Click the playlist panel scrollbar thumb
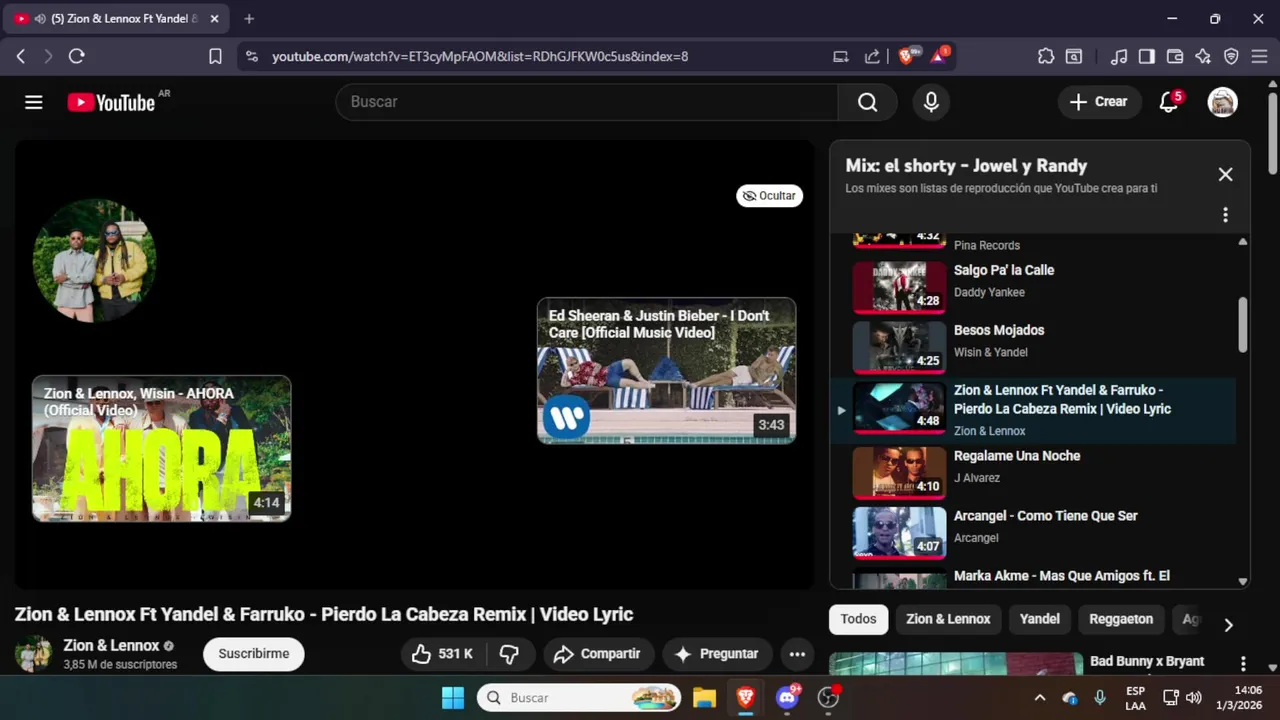 (x=1243, y=325)
